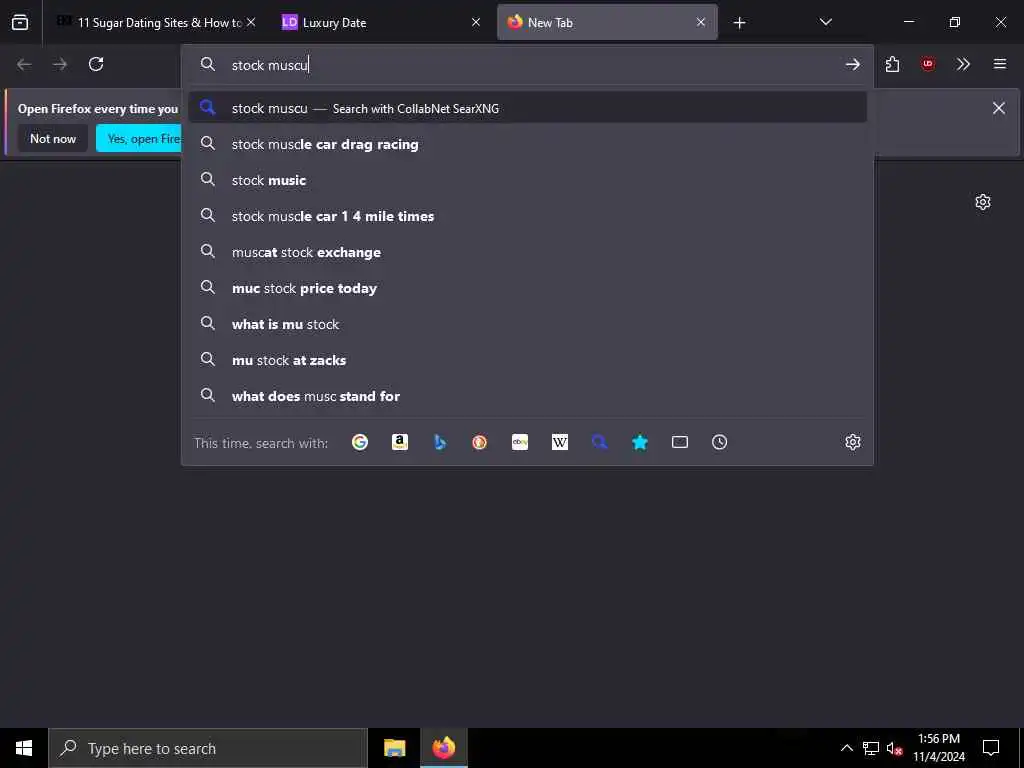
Task: Open search settings gear in dropdown
Action: pyautogui.click(x=853, y=442)
